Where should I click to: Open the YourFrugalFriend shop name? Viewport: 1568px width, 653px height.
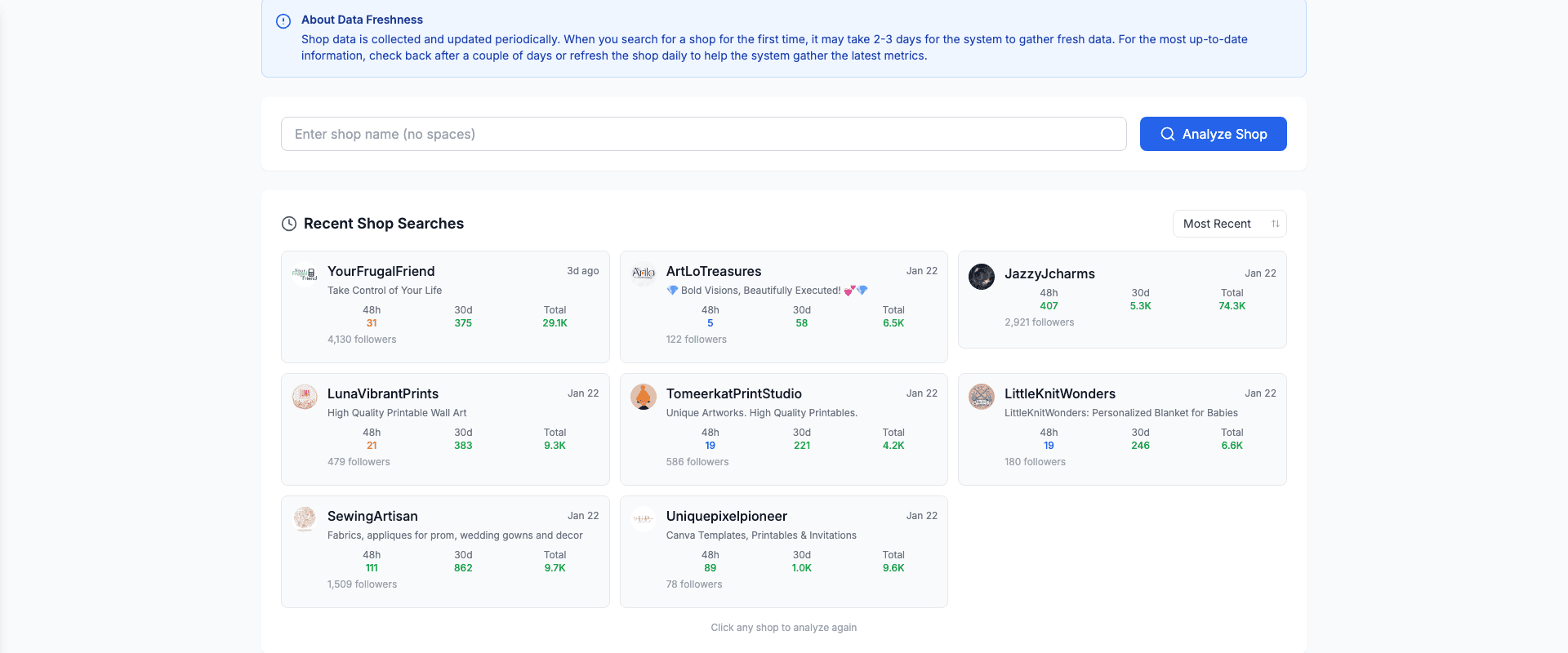tap(381, 271)
